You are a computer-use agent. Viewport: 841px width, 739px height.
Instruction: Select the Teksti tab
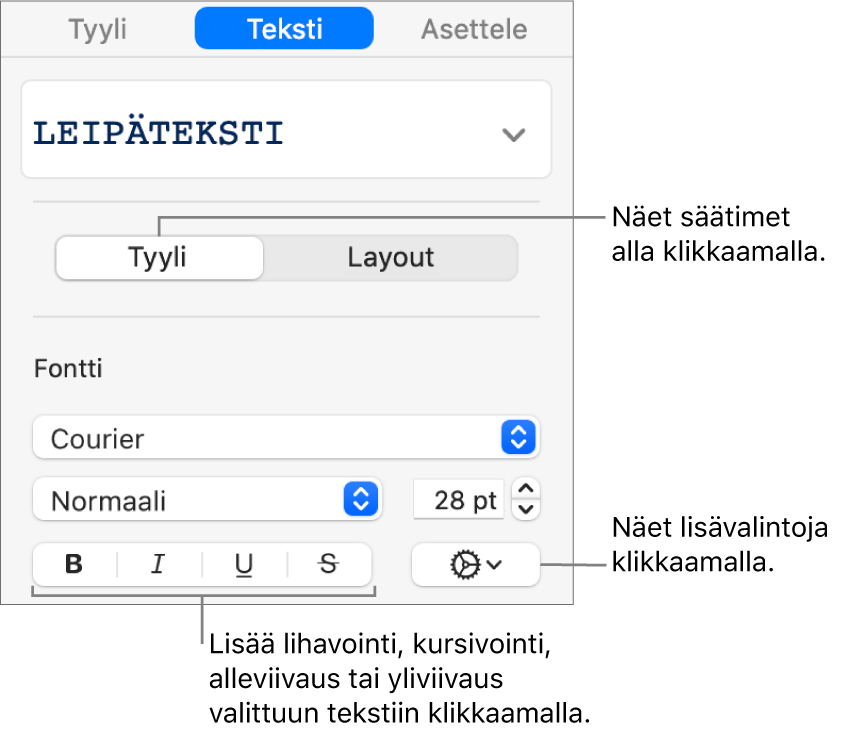point(284,29)
